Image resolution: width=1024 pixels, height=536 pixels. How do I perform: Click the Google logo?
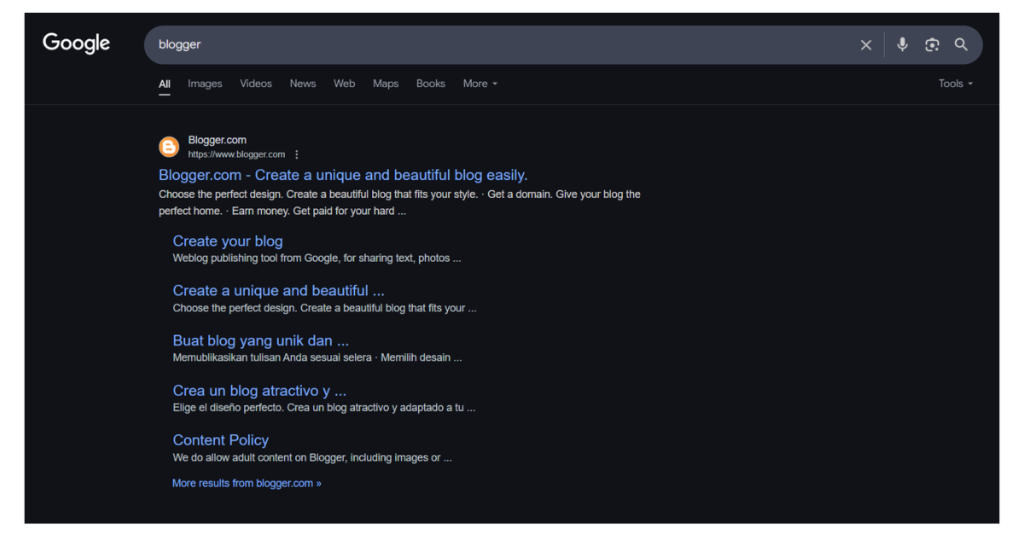(76, 43)
